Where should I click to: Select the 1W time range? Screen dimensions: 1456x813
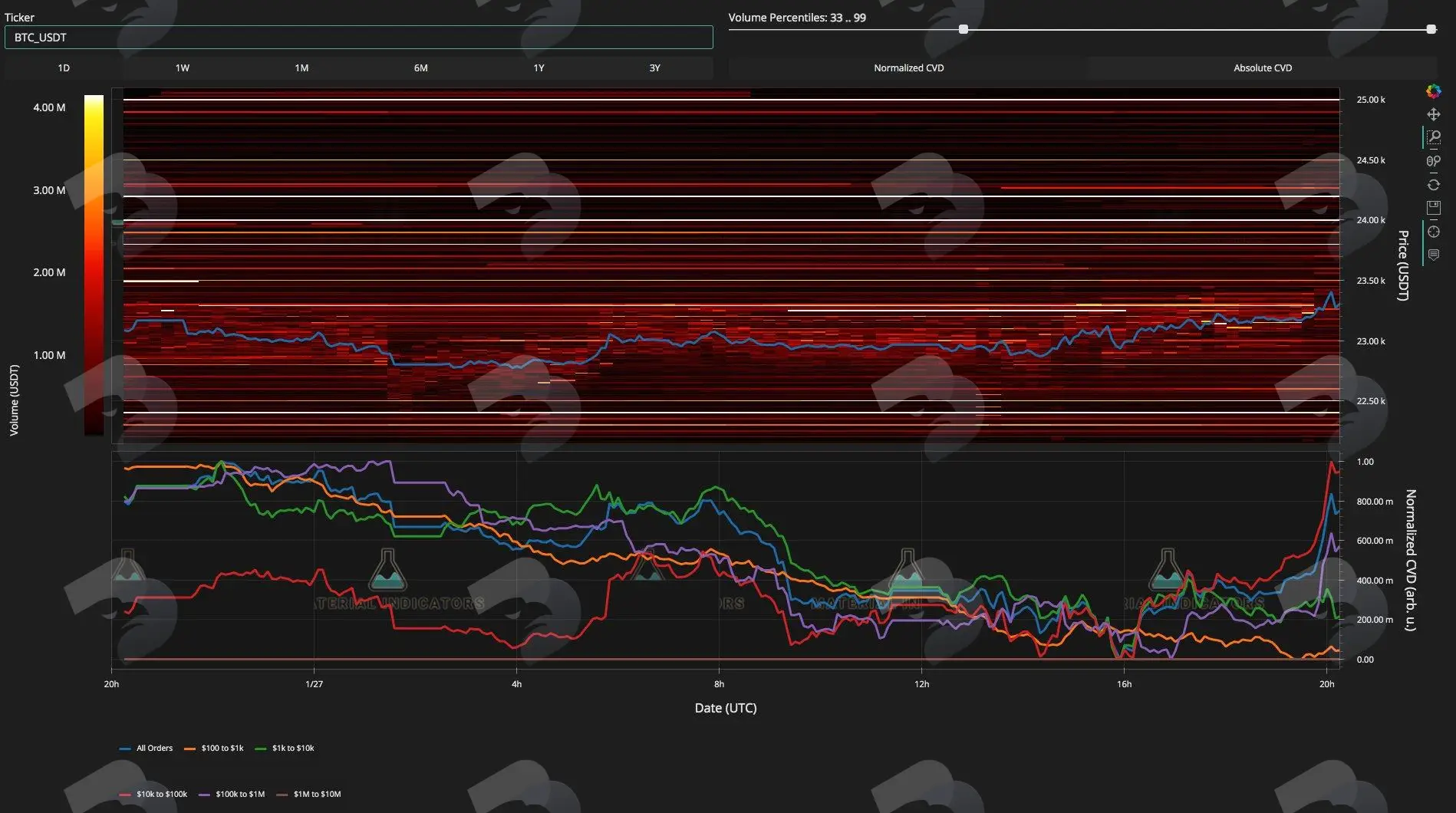pos(183,68)
